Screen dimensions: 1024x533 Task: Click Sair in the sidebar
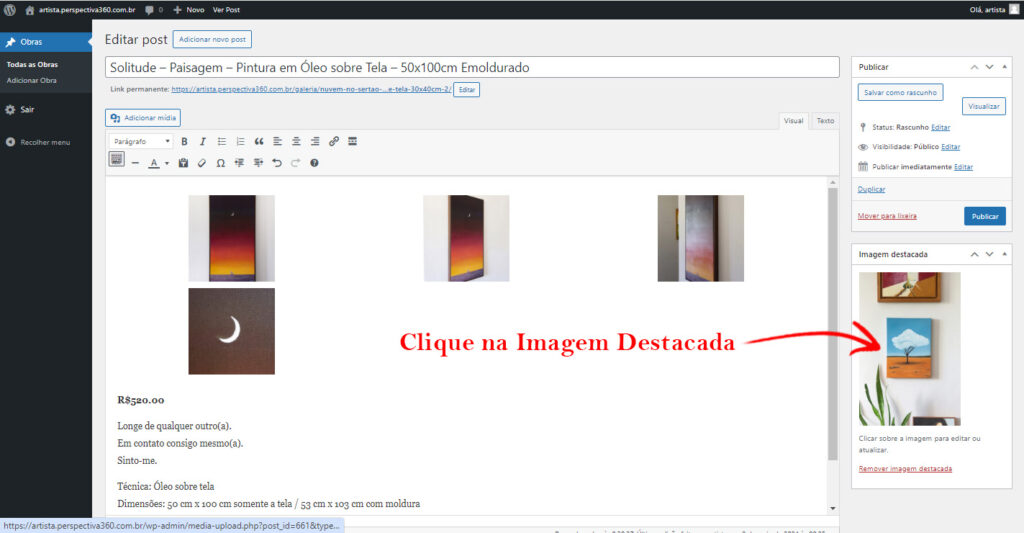pos(27,110)
